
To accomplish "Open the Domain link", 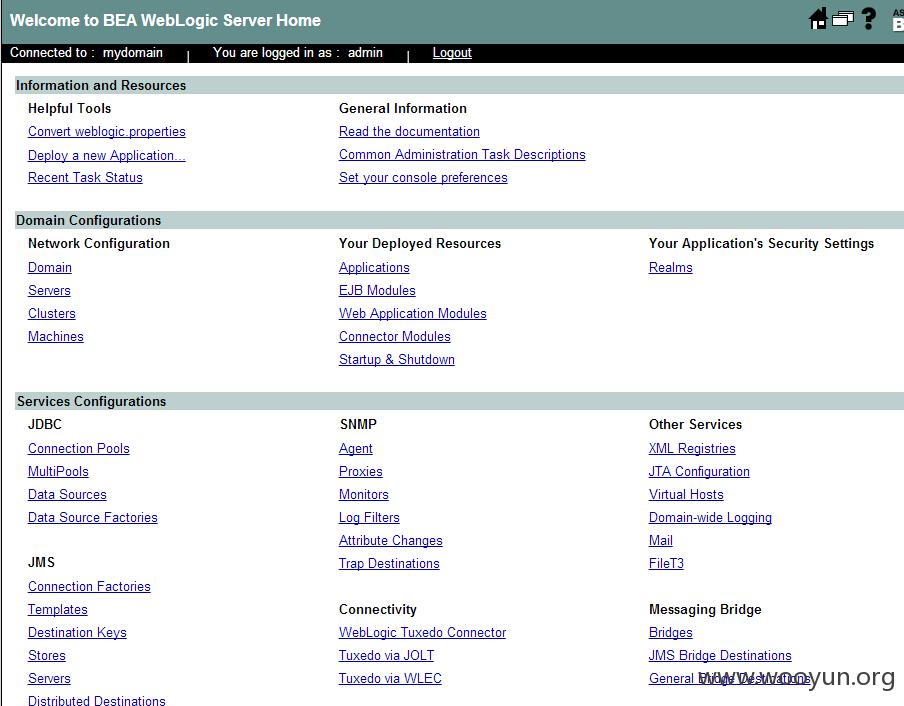I will 50,267.
